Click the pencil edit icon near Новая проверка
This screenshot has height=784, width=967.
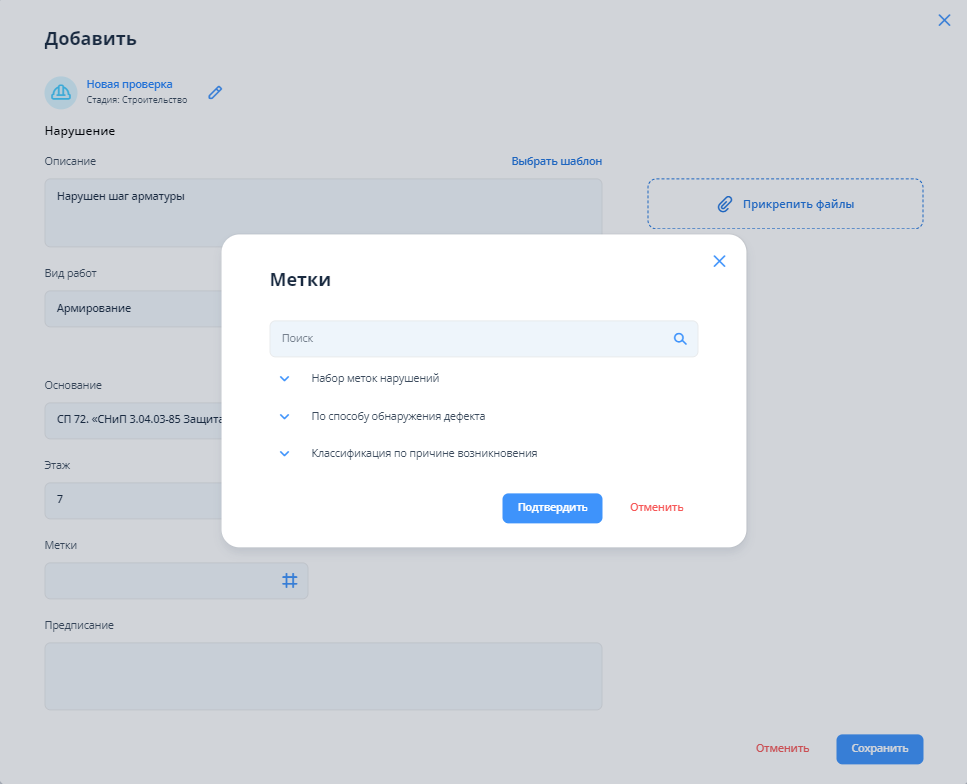(x=215, y=92)
